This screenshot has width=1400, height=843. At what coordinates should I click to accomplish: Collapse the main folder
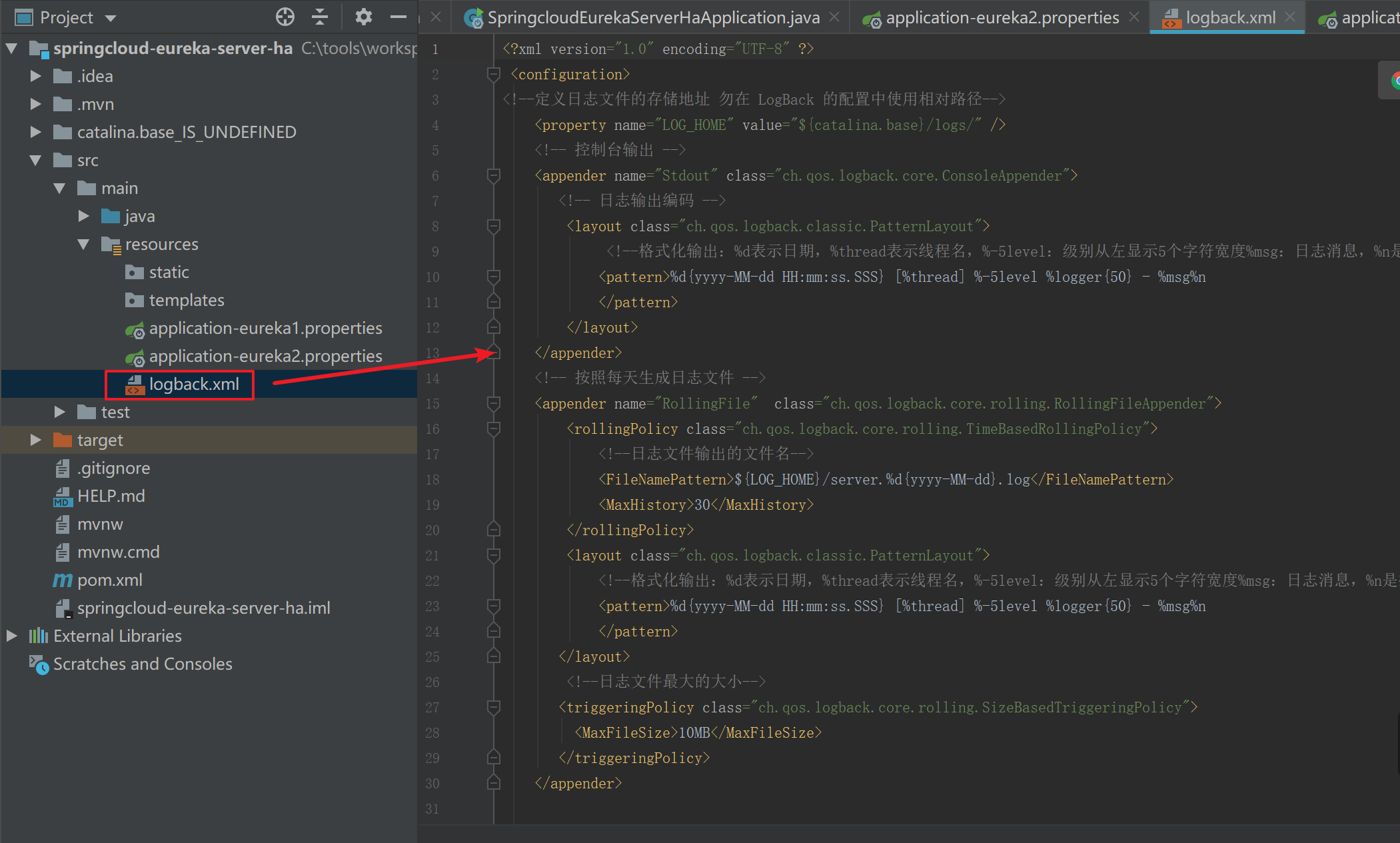(x=59, y=188)
